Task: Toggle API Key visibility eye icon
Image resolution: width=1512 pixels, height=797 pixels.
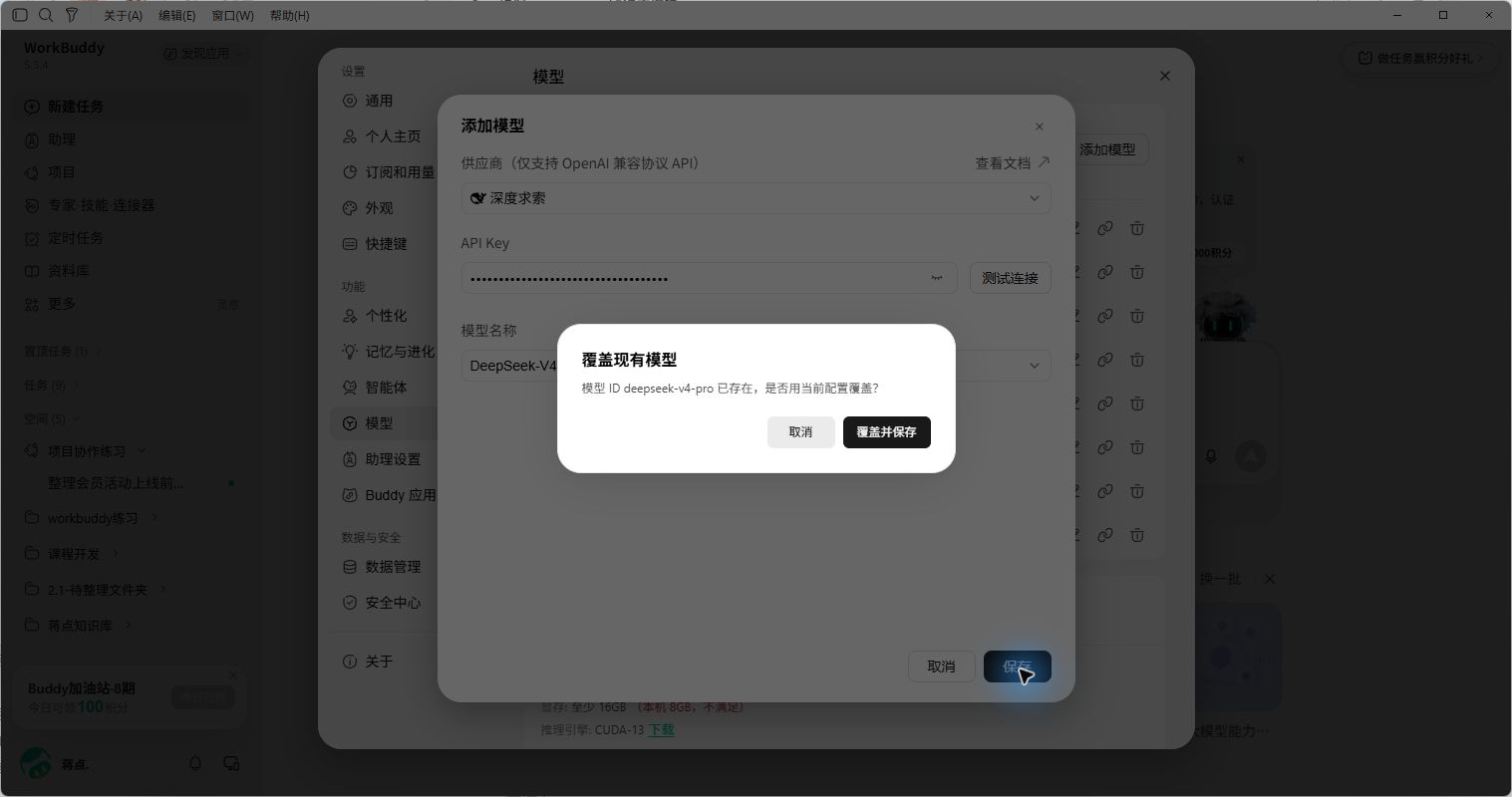Action: point(936,278)
